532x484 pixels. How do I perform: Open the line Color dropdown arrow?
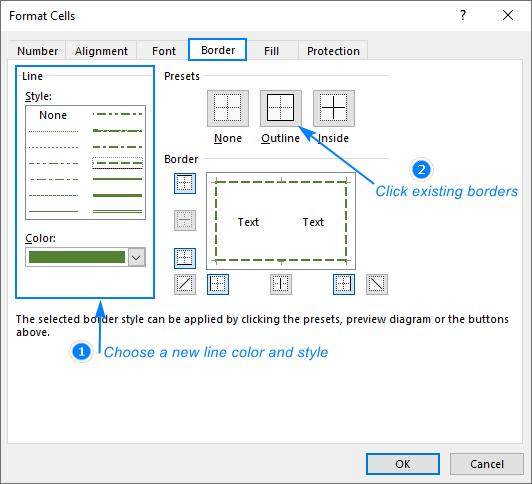click(136, 257)
